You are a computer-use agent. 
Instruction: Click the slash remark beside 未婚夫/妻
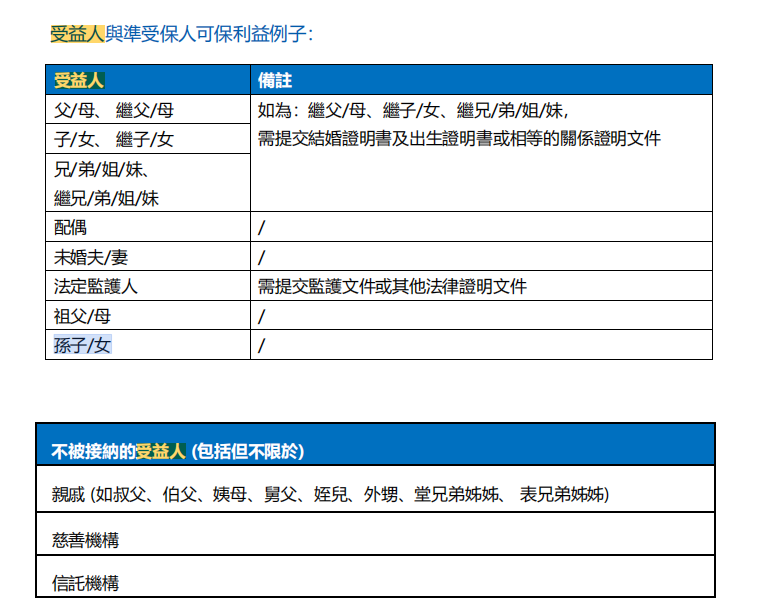click(x=262, y=258)
